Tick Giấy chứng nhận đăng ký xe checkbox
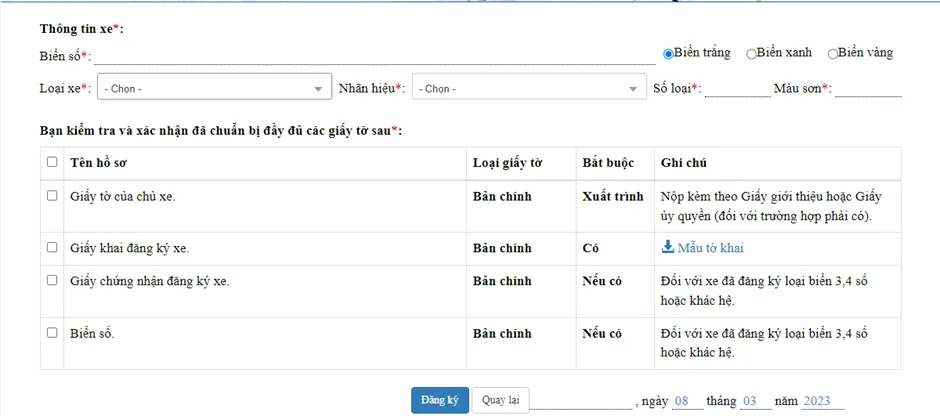The height and width of the screenshot is (416, 940). pos(52,281)
